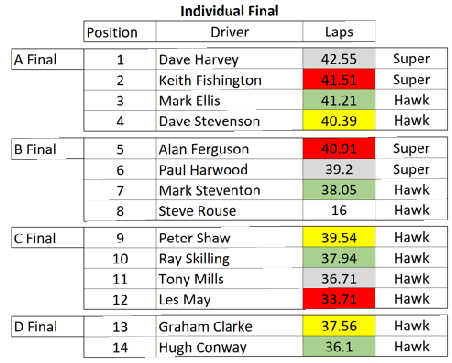This screenshot has height=363, width=452.
Task: Click the B Final label cell
Action: [48, 149]
